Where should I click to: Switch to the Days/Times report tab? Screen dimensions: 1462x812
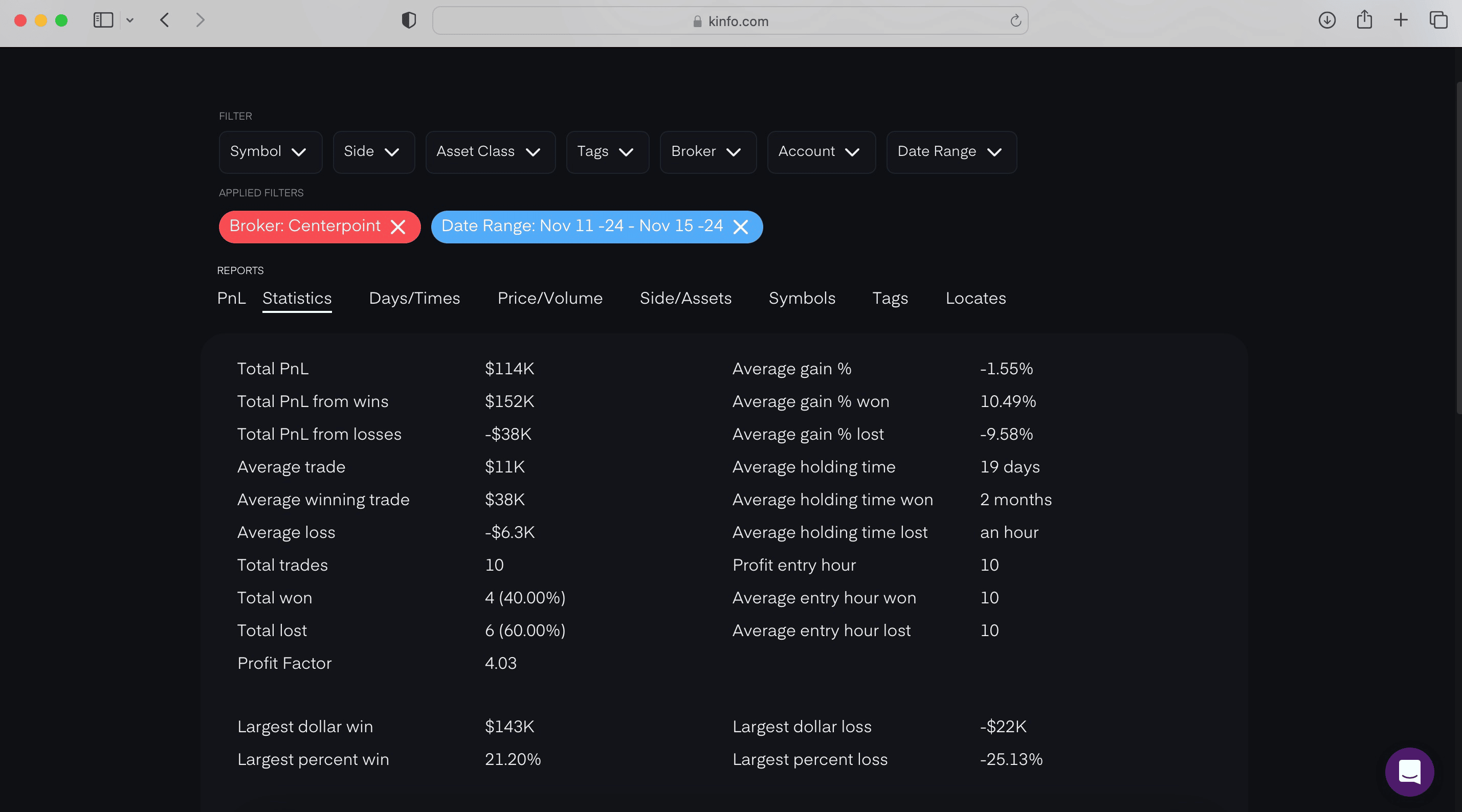(x=414, y=299)
